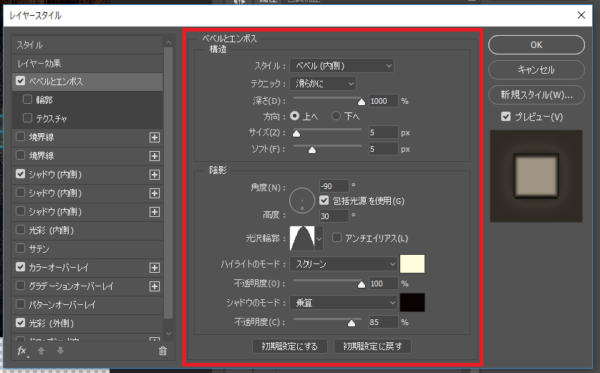The image size is (600, 373).
Task: Toggle the プレビュー checkbox
Action: [x=506, y=117]
